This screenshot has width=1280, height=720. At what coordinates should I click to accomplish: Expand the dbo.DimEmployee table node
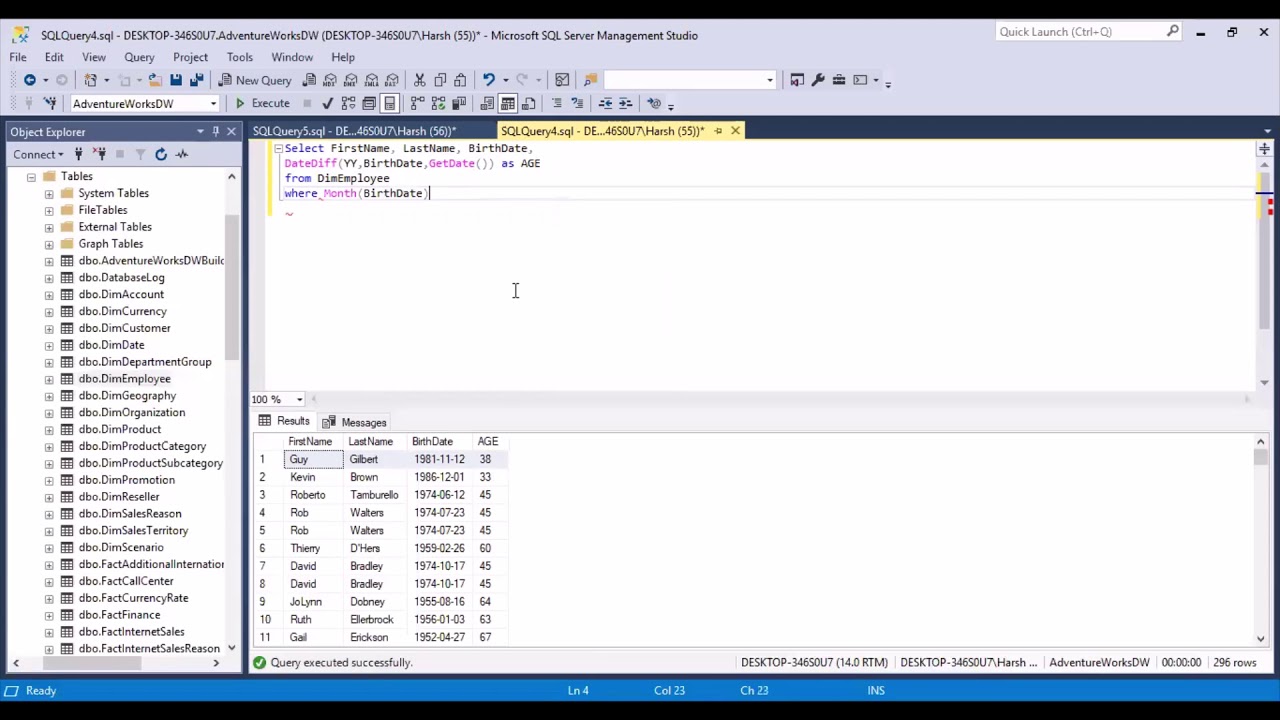click(x=49, y=379)
